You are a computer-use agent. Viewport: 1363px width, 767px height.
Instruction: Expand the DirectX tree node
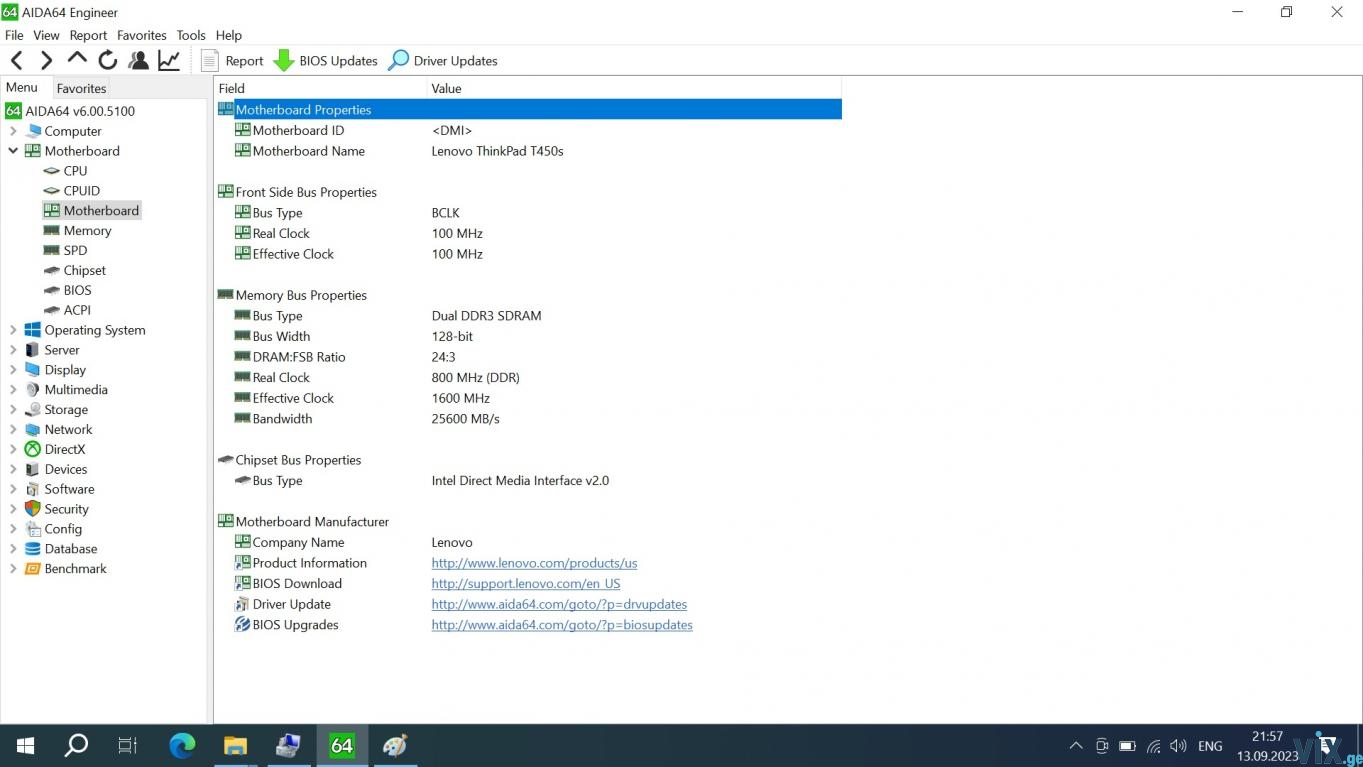(x=13, y=450)
